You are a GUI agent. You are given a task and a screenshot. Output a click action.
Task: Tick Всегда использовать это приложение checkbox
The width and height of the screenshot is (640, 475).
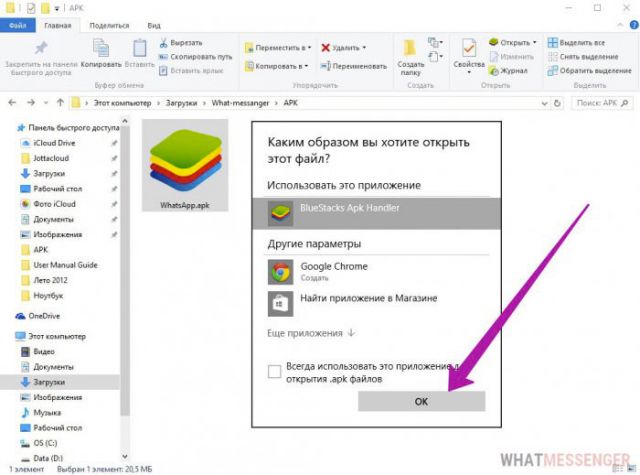click(274, 372)
